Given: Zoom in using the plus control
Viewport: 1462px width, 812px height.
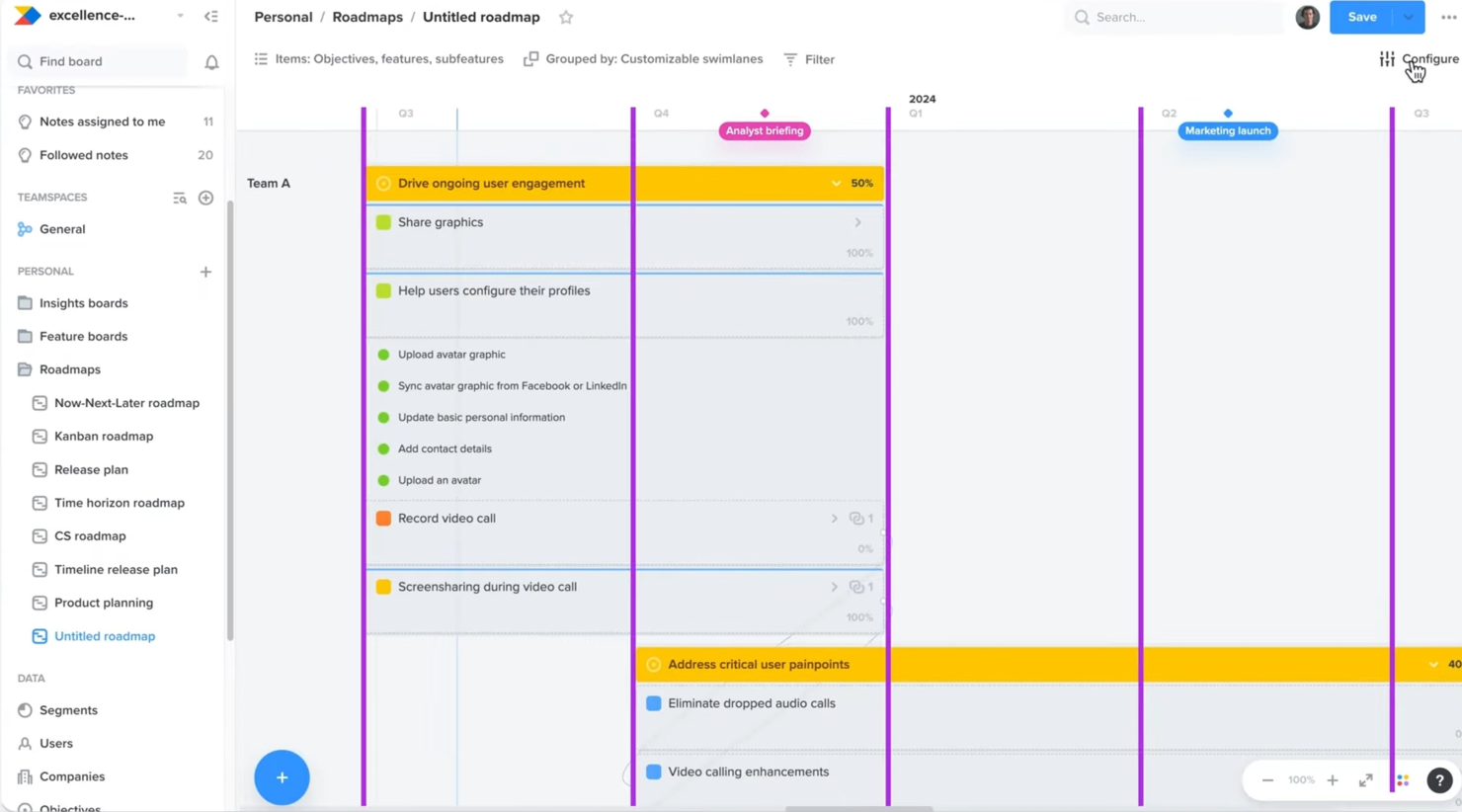Looking at the screenshot, I should (x=1333, y=779).
